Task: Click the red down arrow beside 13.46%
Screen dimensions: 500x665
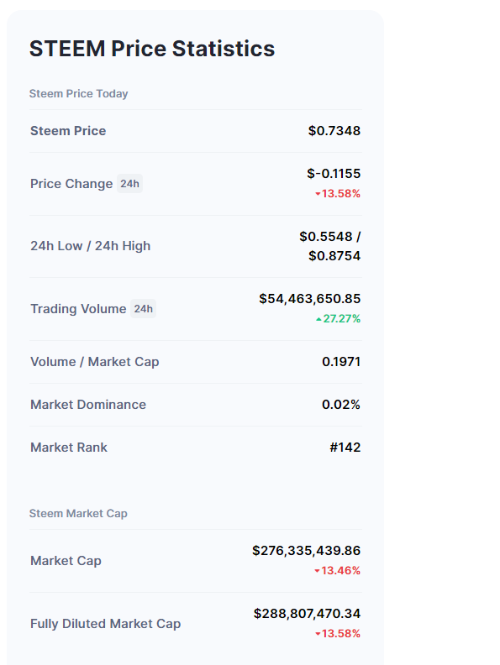Action: pyautogui.click(x=317, y=571)
